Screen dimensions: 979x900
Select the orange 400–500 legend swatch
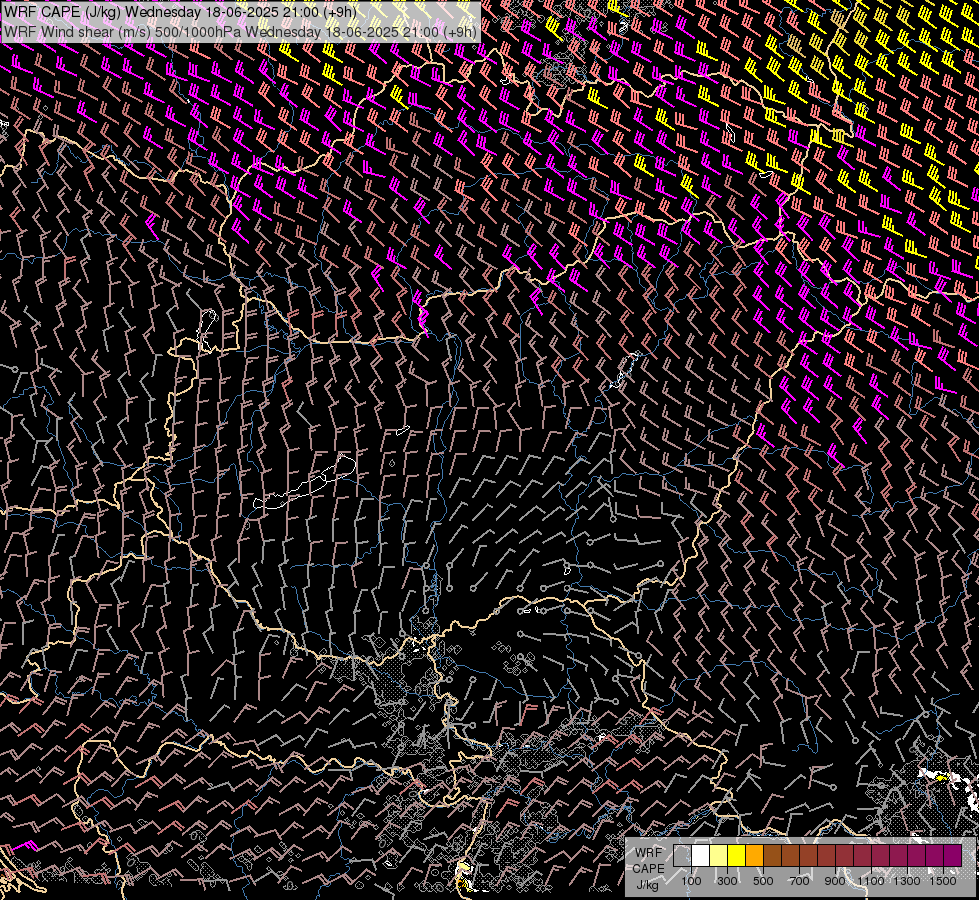click(x=754, y=856)
